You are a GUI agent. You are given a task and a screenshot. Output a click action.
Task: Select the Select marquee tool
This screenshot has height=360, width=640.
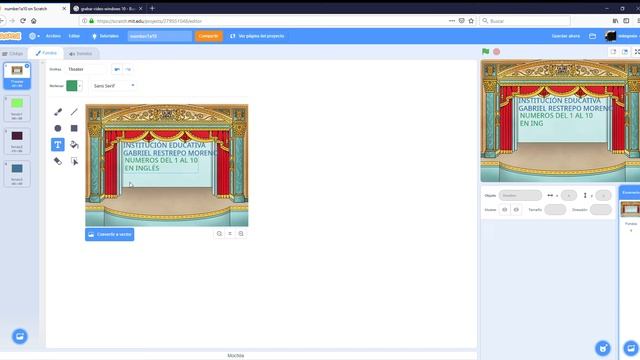(74, 161)
